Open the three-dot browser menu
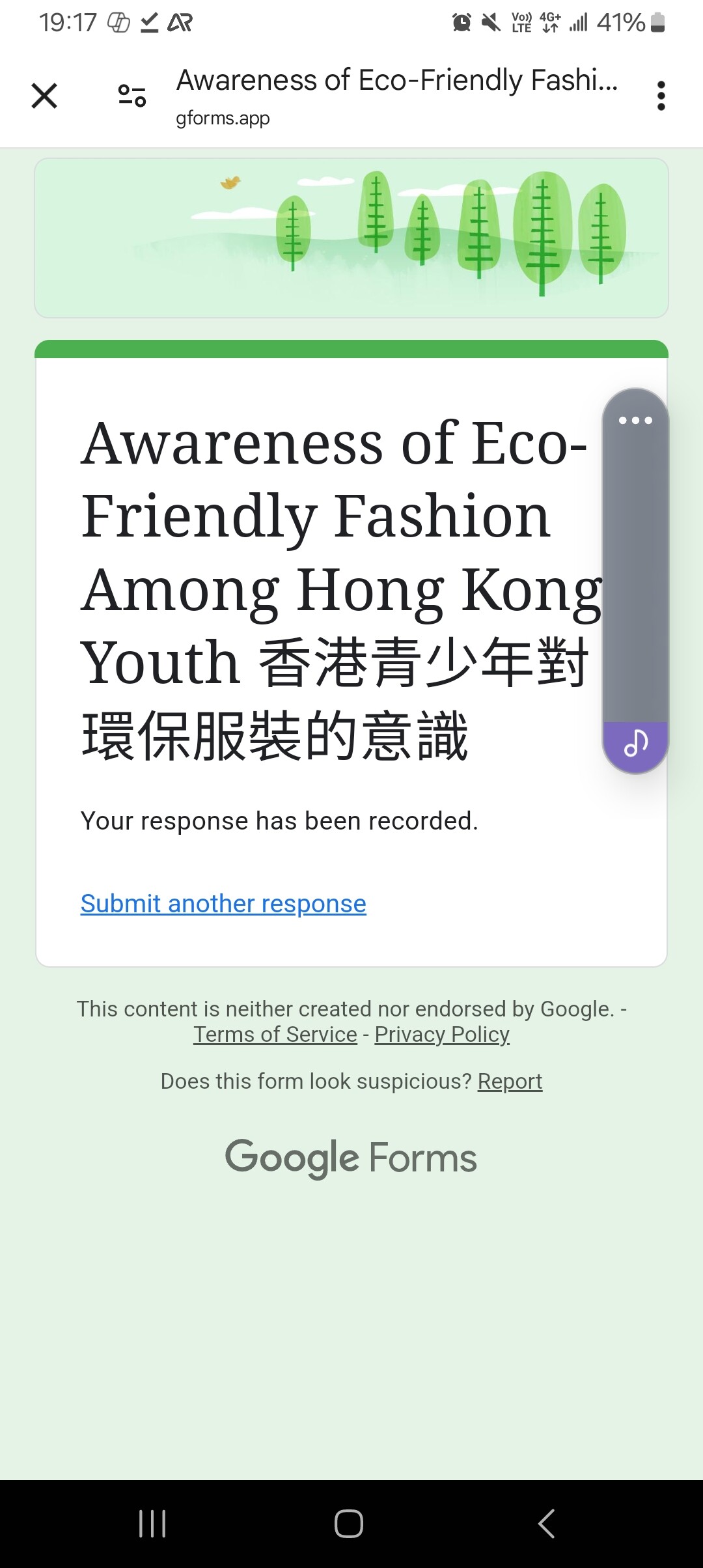This screenshot has width=703, height=1568. tap(661, 96)
